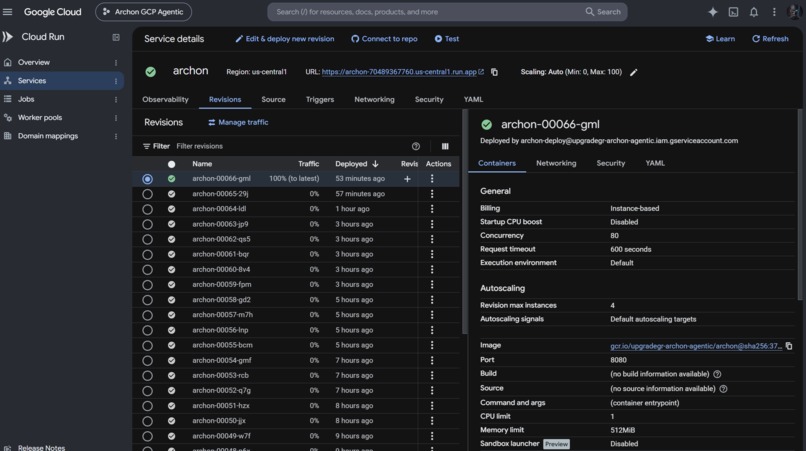This screenshot has height=451, width=806.
Task: Open Services item options menu
Action: (116, 81)
